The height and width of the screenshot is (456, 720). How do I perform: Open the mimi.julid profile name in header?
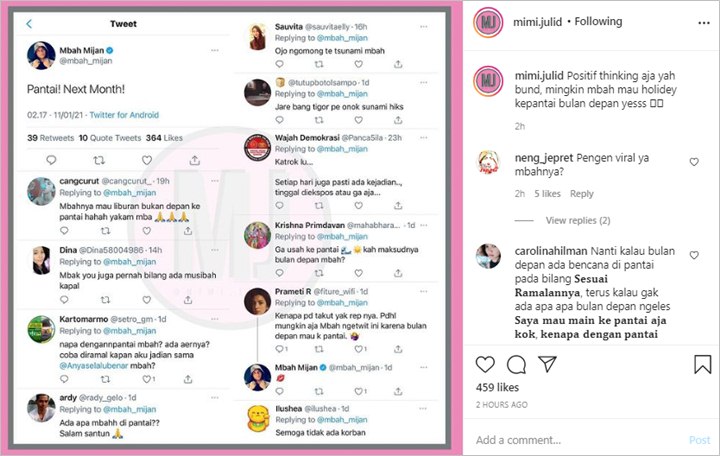coord(537,22)
